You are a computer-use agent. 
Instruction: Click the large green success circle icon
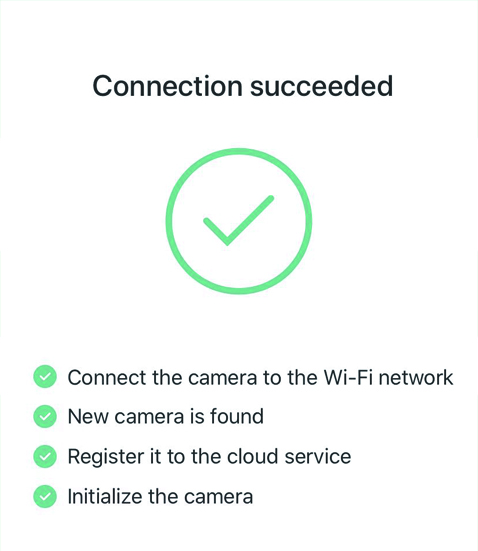[x=239, y=221]
